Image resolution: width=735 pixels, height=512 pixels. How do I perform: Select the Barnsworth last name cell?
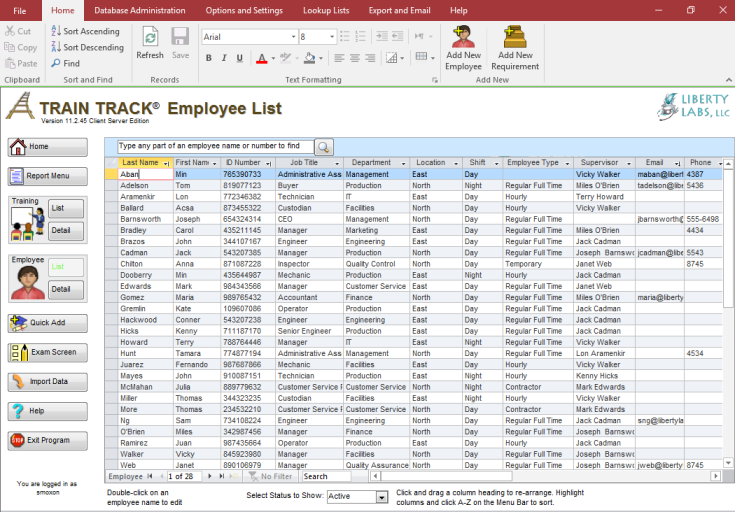click(145, 219)
